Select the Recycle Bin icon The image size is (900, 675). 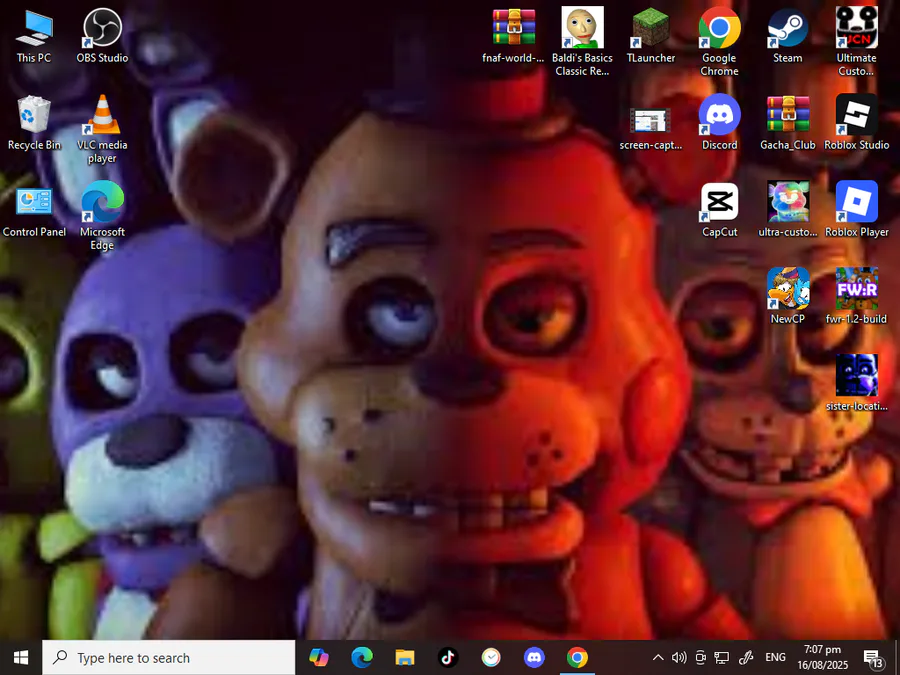point(34,123)
